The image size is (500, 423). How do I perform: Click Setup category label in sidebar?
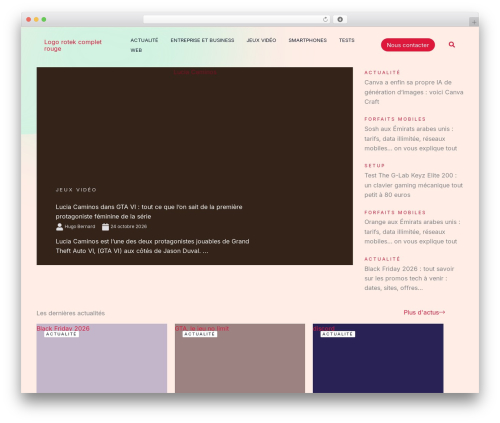[374, 166]
